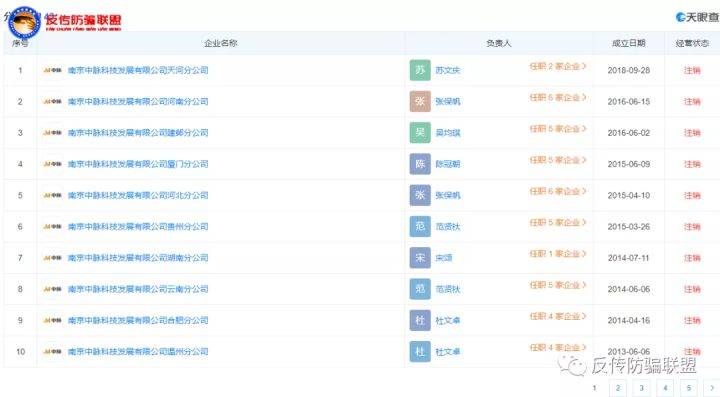The height and width of the screenshot is (397, 720).
Task: Open the 天河分公司 company link in row 1
Action: pyautogui.click(x=138, y=70)
